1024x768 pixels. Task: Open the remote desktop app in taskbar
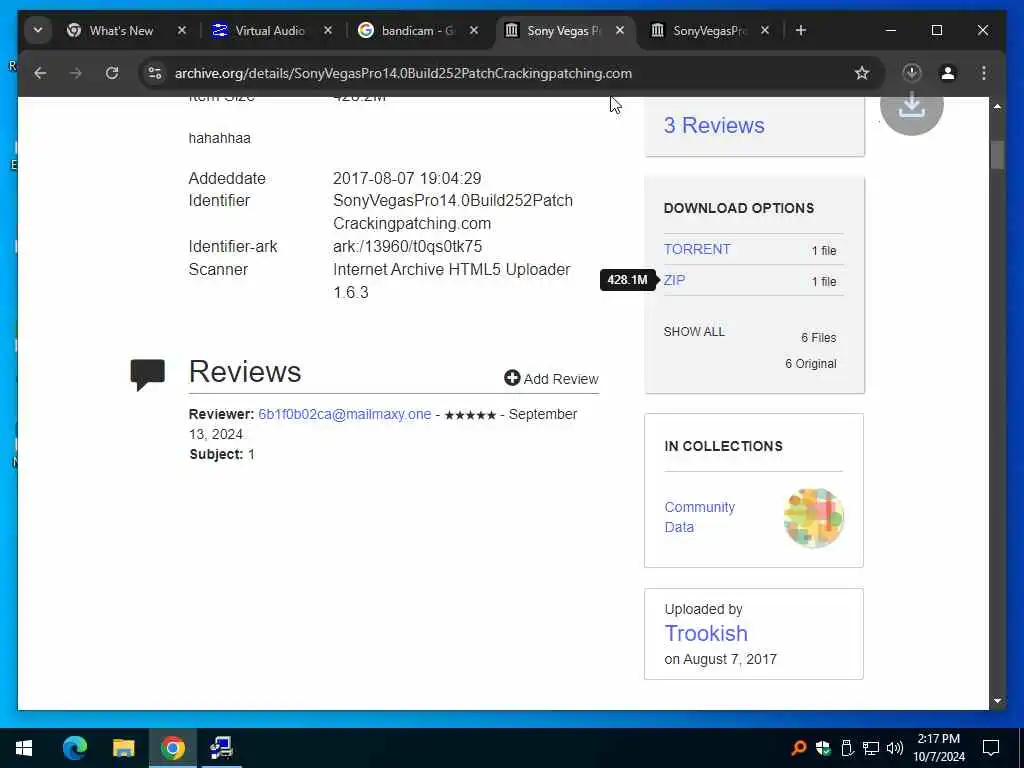pyautogui.click(x=221, y=748)
